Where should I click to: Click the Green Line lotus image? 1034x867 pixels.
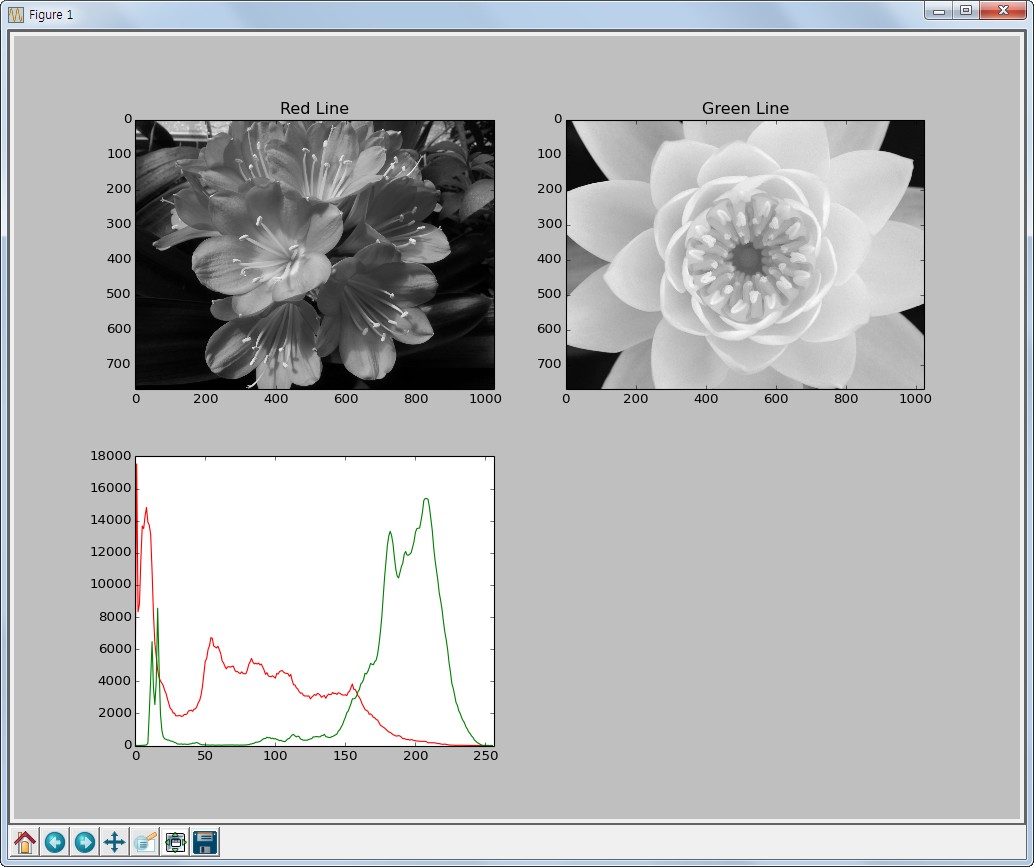pyautogui.click(x=745, y=254)
